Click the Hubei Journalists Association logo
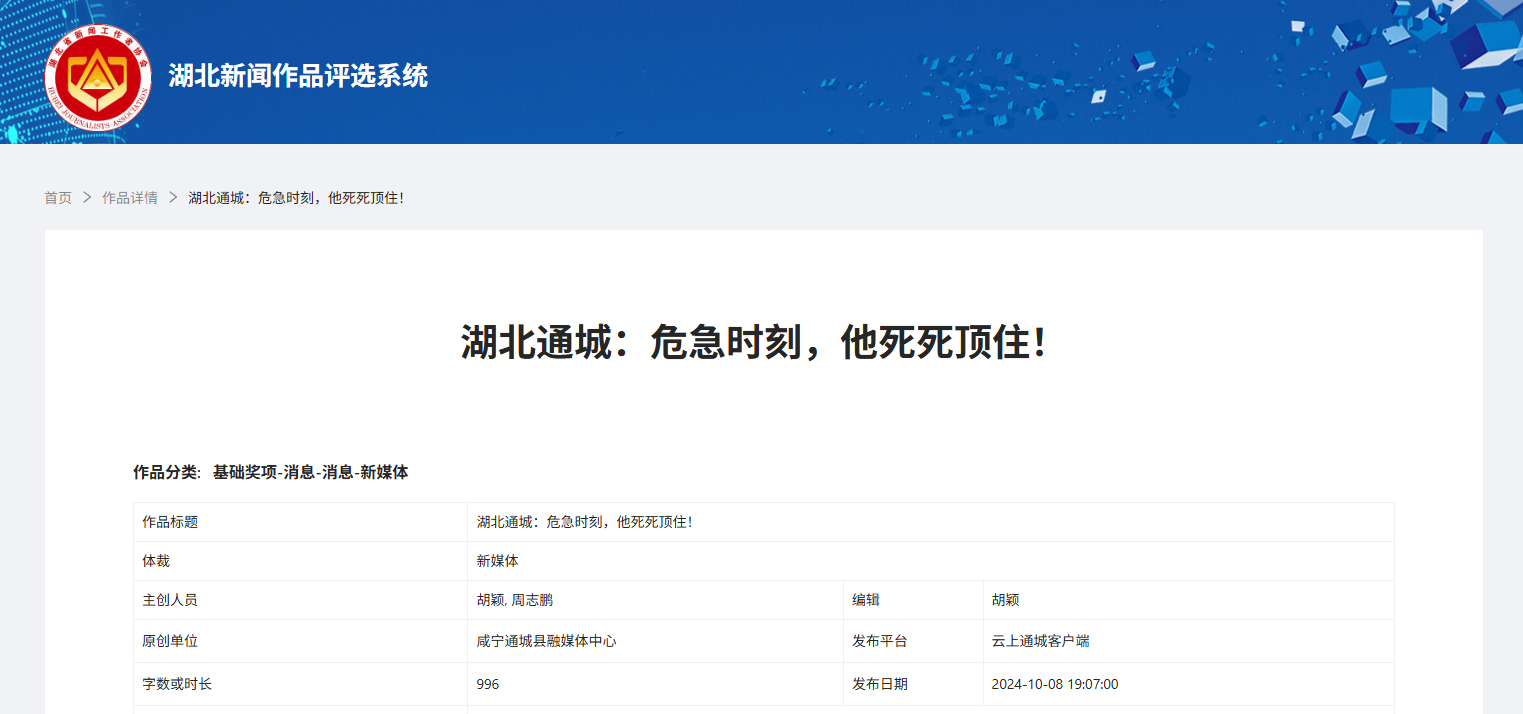Screen dimensions: 1523x714 pyautogui.click(x=98, y=77)
